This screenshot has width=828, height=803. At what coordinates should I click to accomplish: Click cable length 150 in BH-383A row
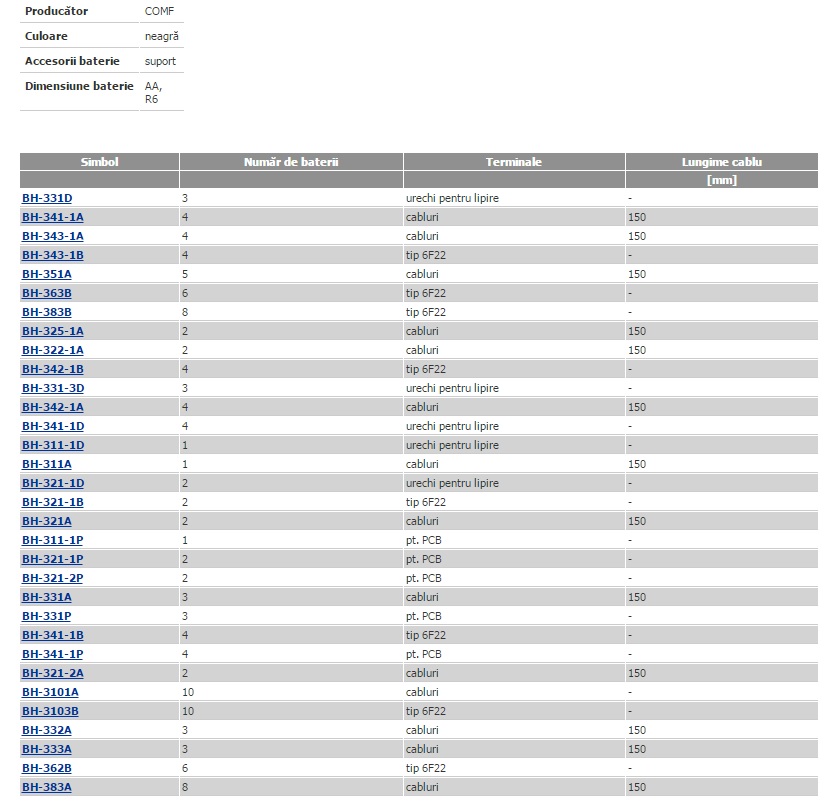pos(637,787)
